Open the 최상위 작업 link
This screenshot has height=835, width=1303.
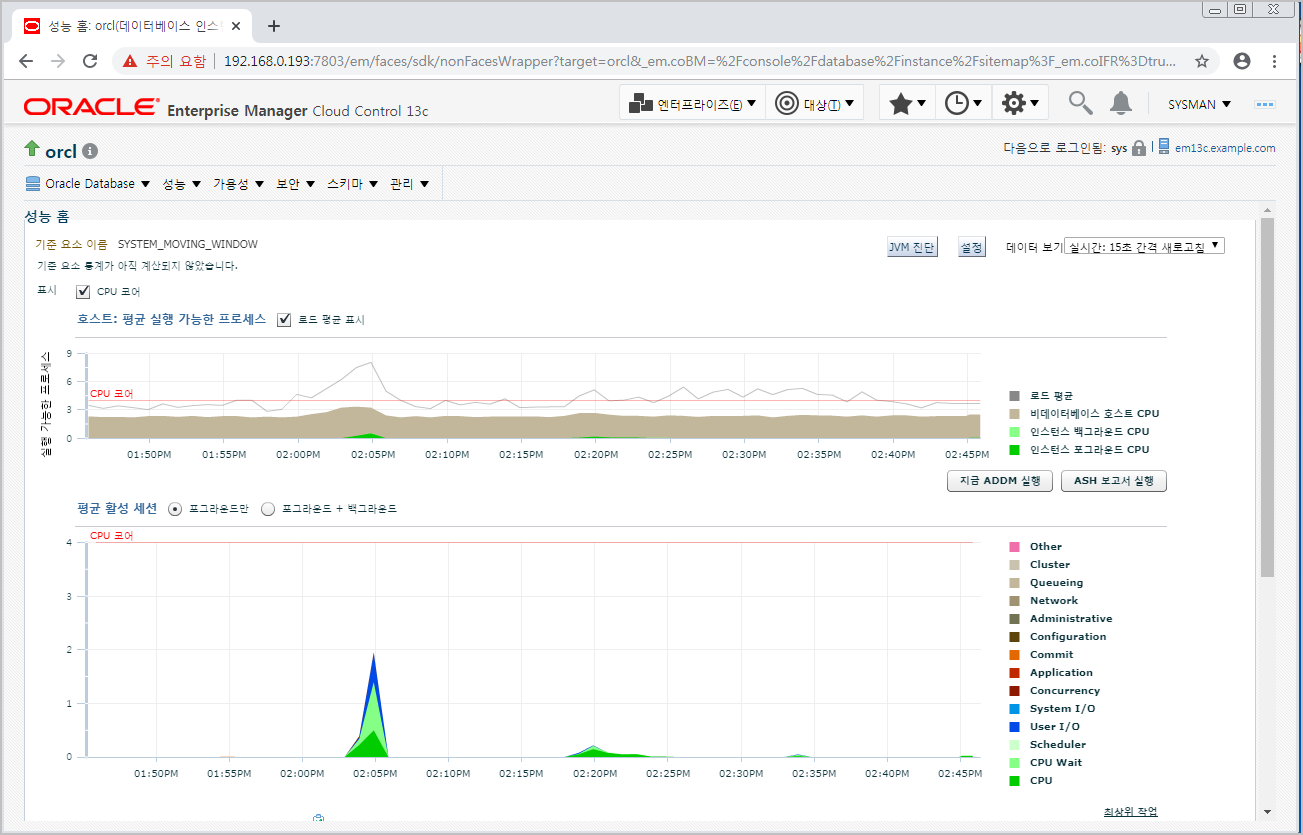tap(1131, 811)
